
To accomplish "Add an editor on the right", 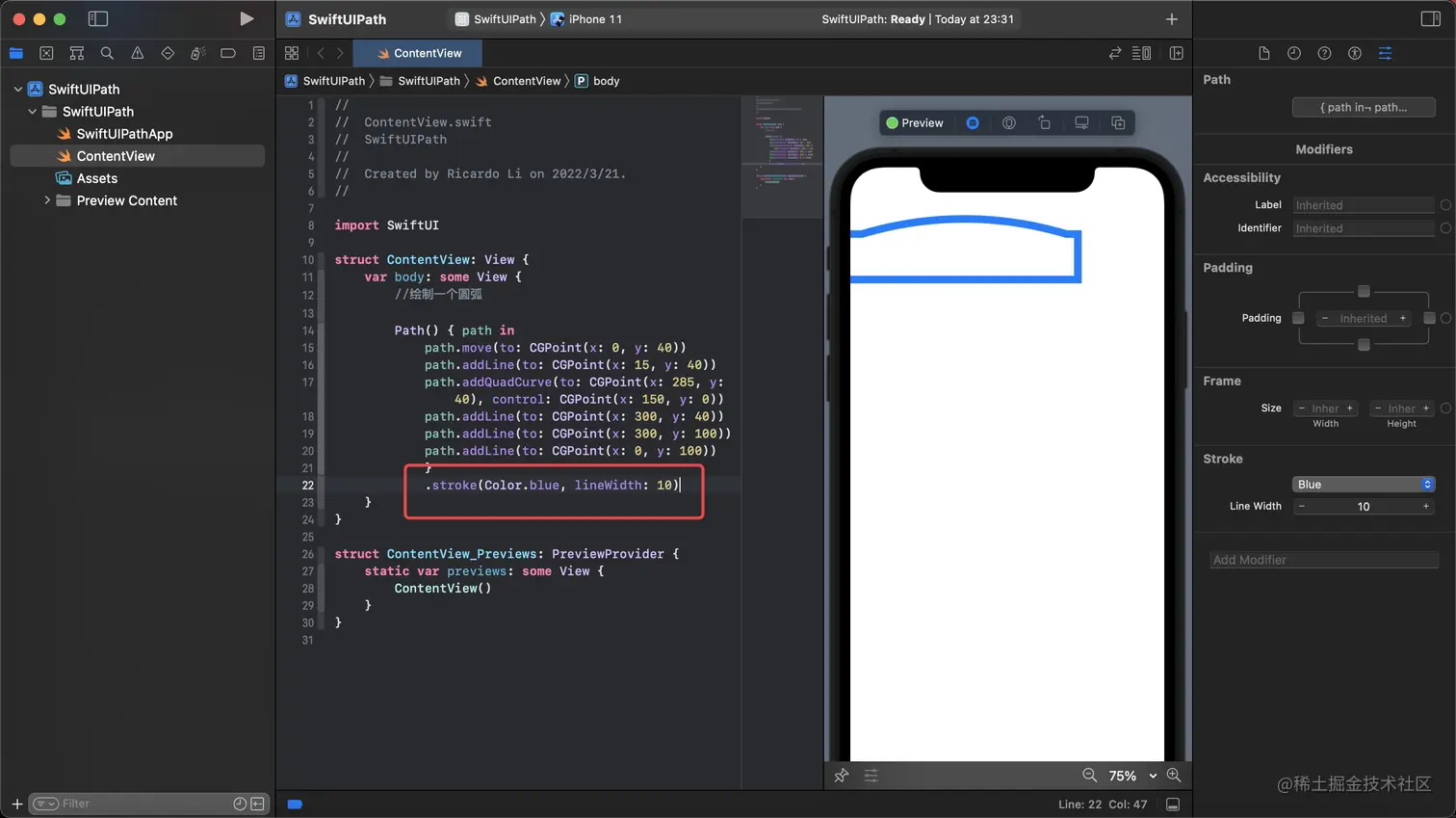I will coord(1176,53).
